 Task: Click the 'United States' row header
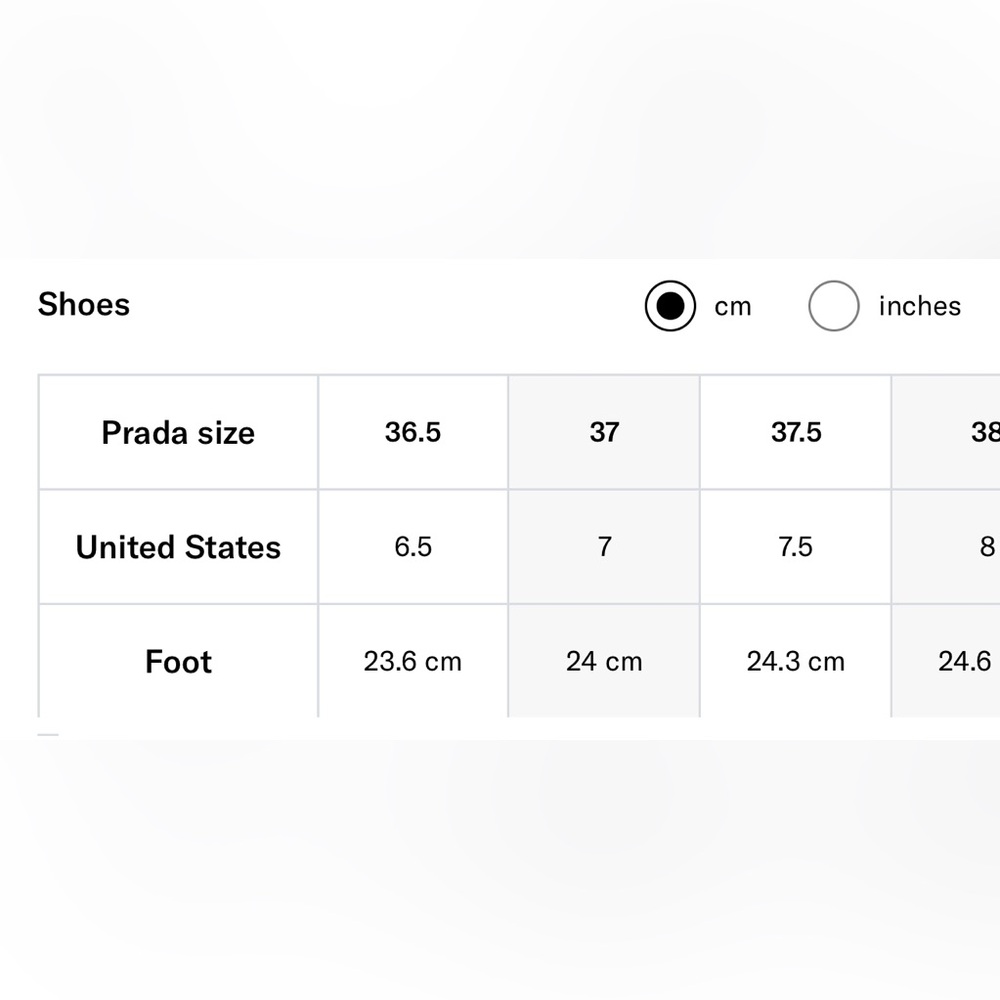pos(178,547)
